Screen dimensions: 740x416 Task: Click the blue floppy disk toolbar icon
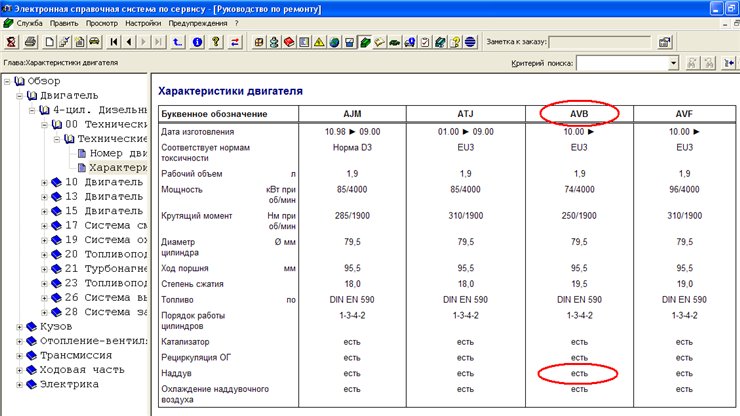pos(349,42)
